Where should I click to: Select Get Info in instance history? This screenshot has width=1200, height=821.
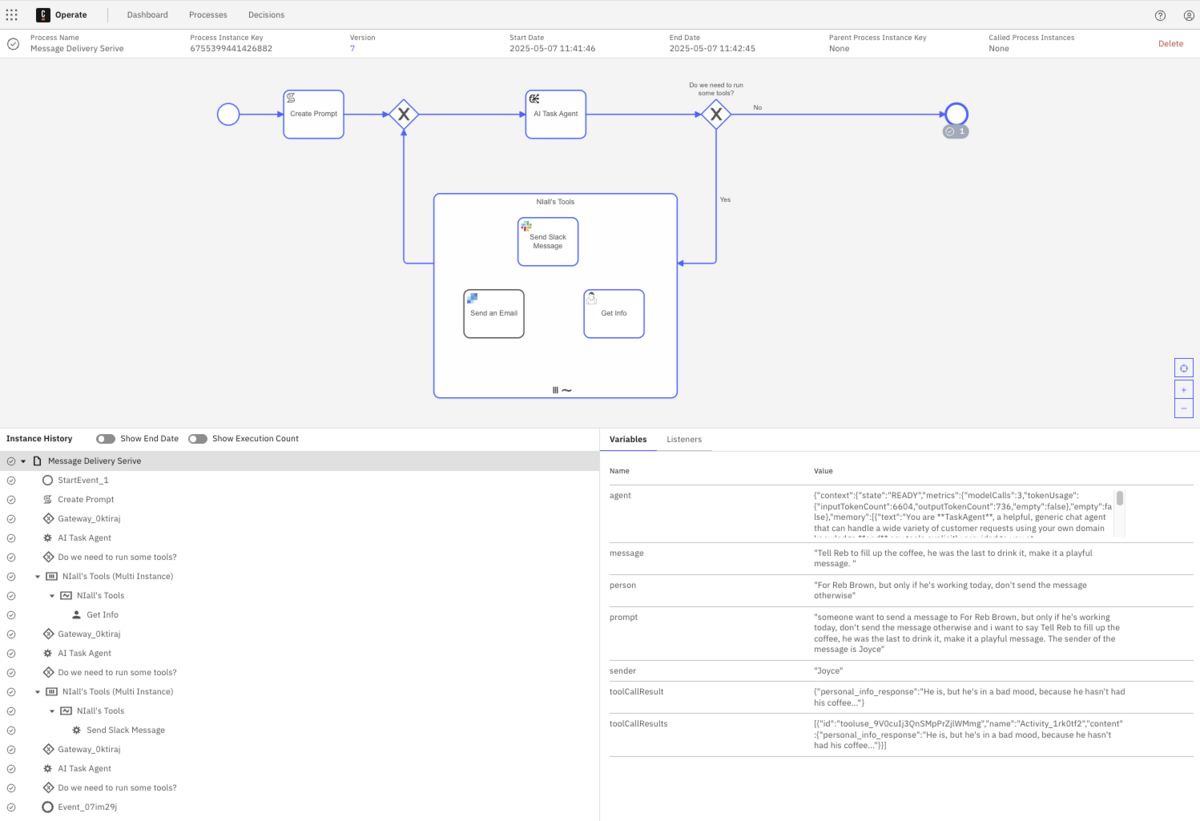tap(102, 615)
